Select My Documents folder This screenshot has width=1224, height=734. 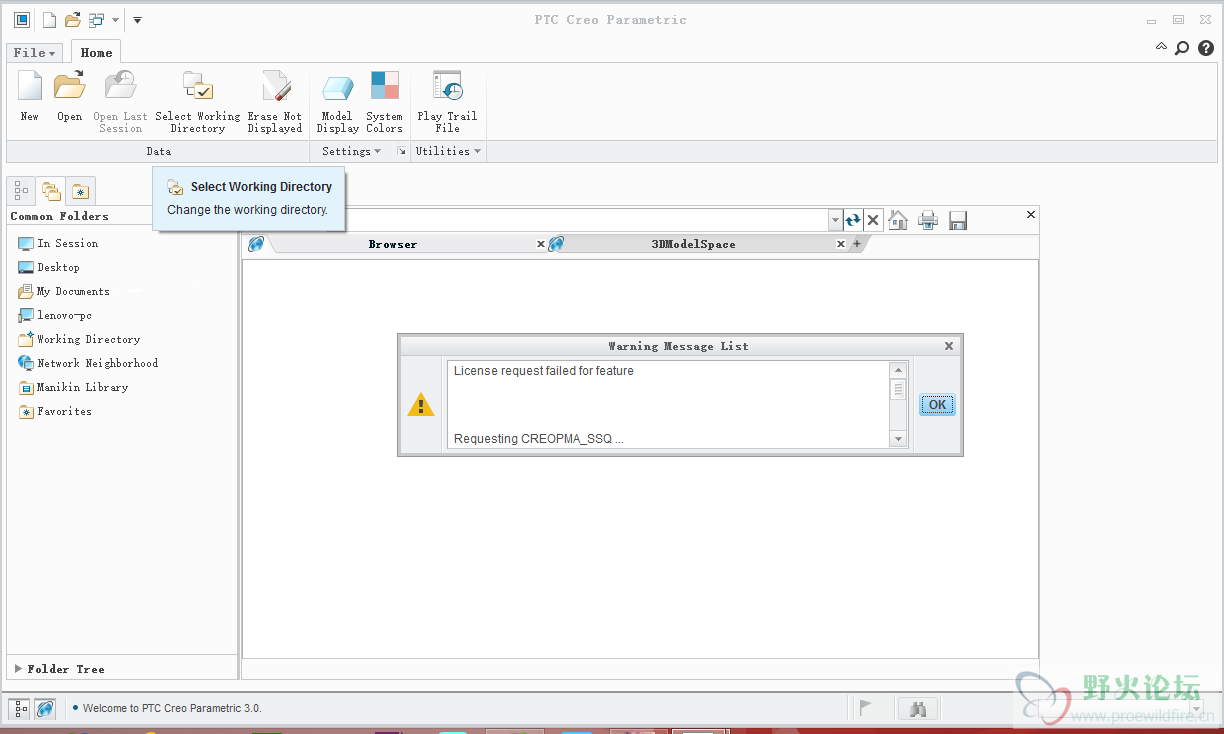64,291
